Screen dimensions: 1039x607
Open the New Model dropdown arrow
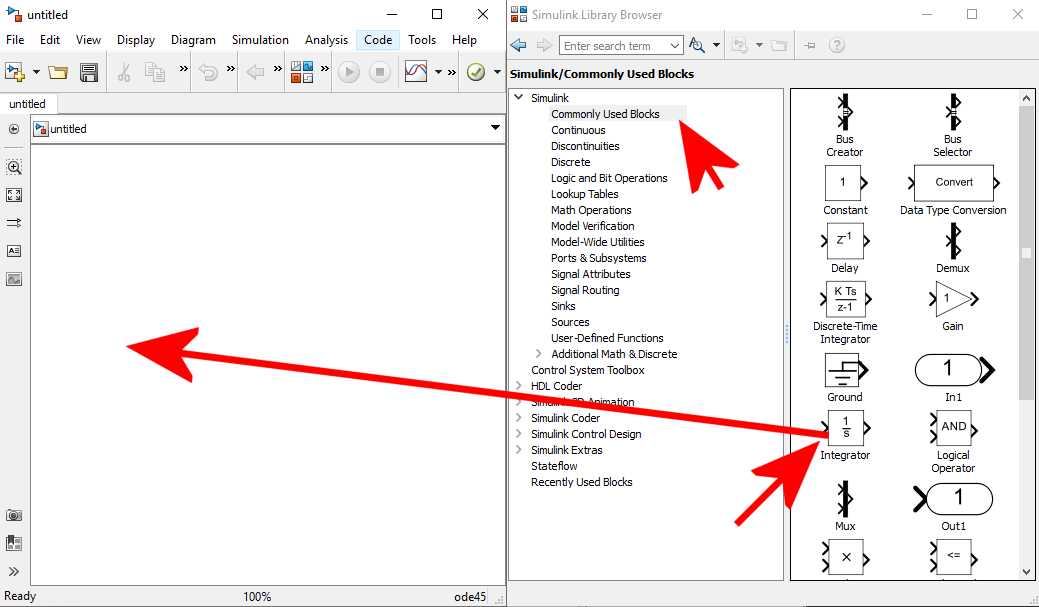(36, 72)
